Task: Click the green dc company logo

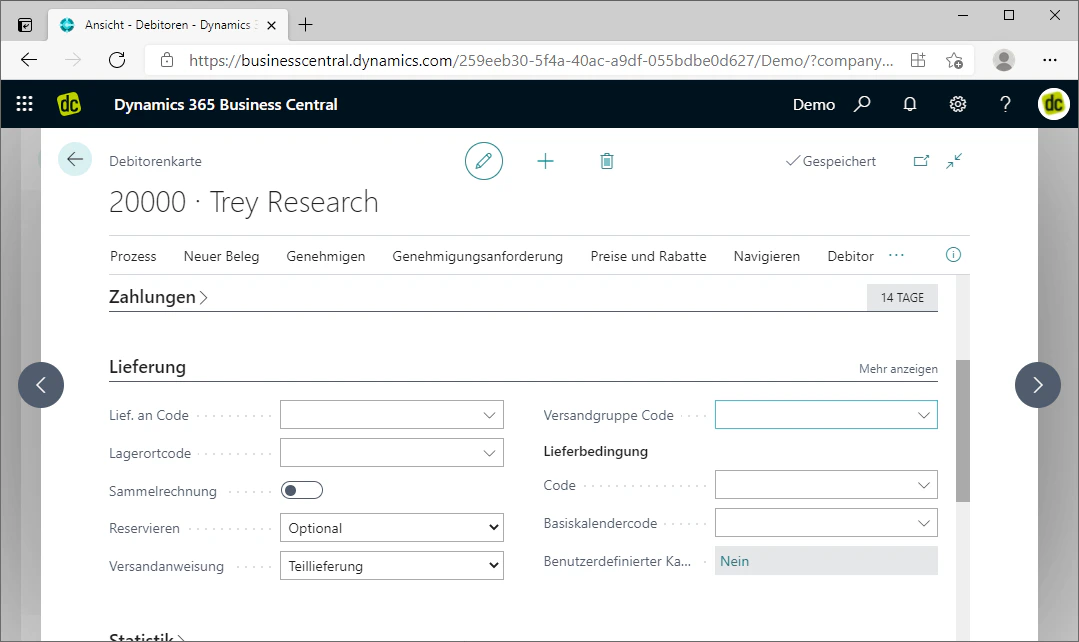Action: [x=69, y=104]
